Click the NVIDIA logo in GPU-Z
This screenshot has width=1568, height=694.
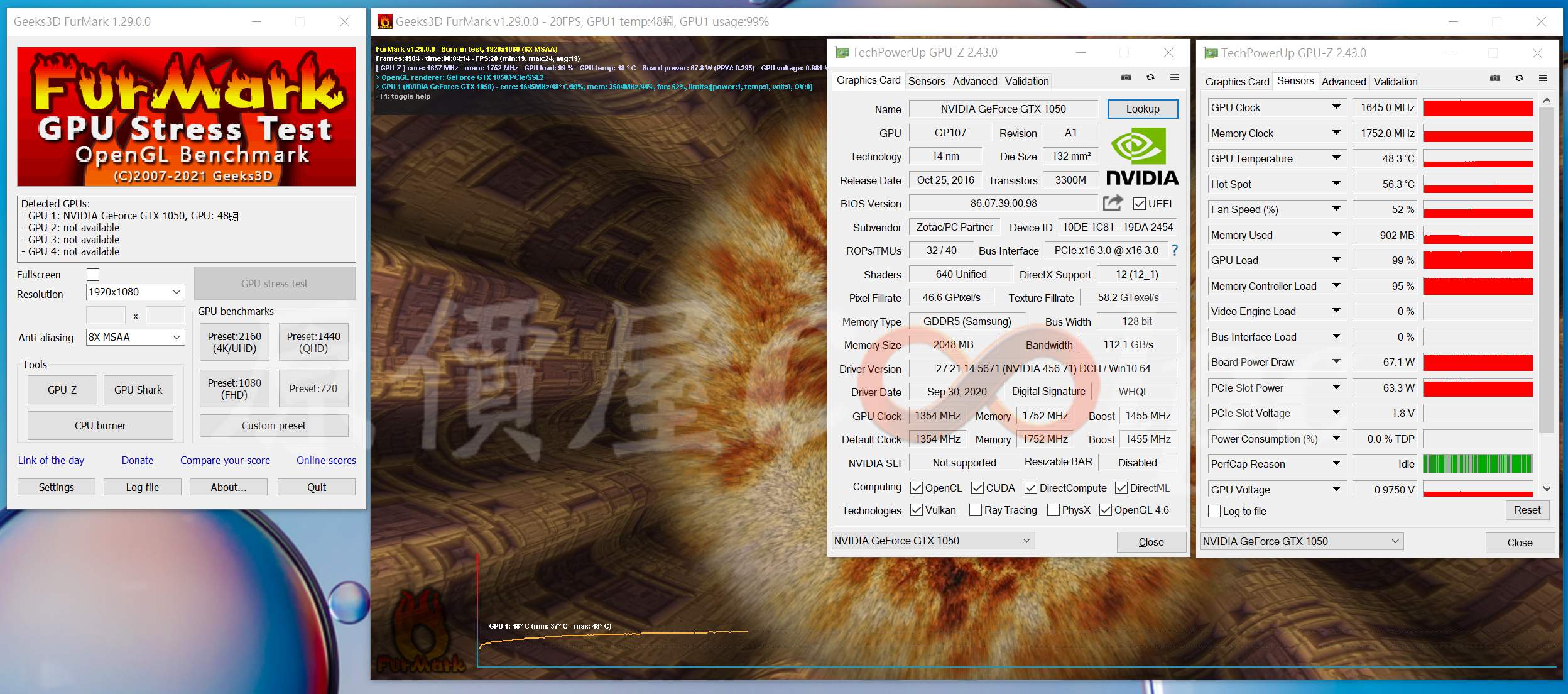click(1141, 157)
